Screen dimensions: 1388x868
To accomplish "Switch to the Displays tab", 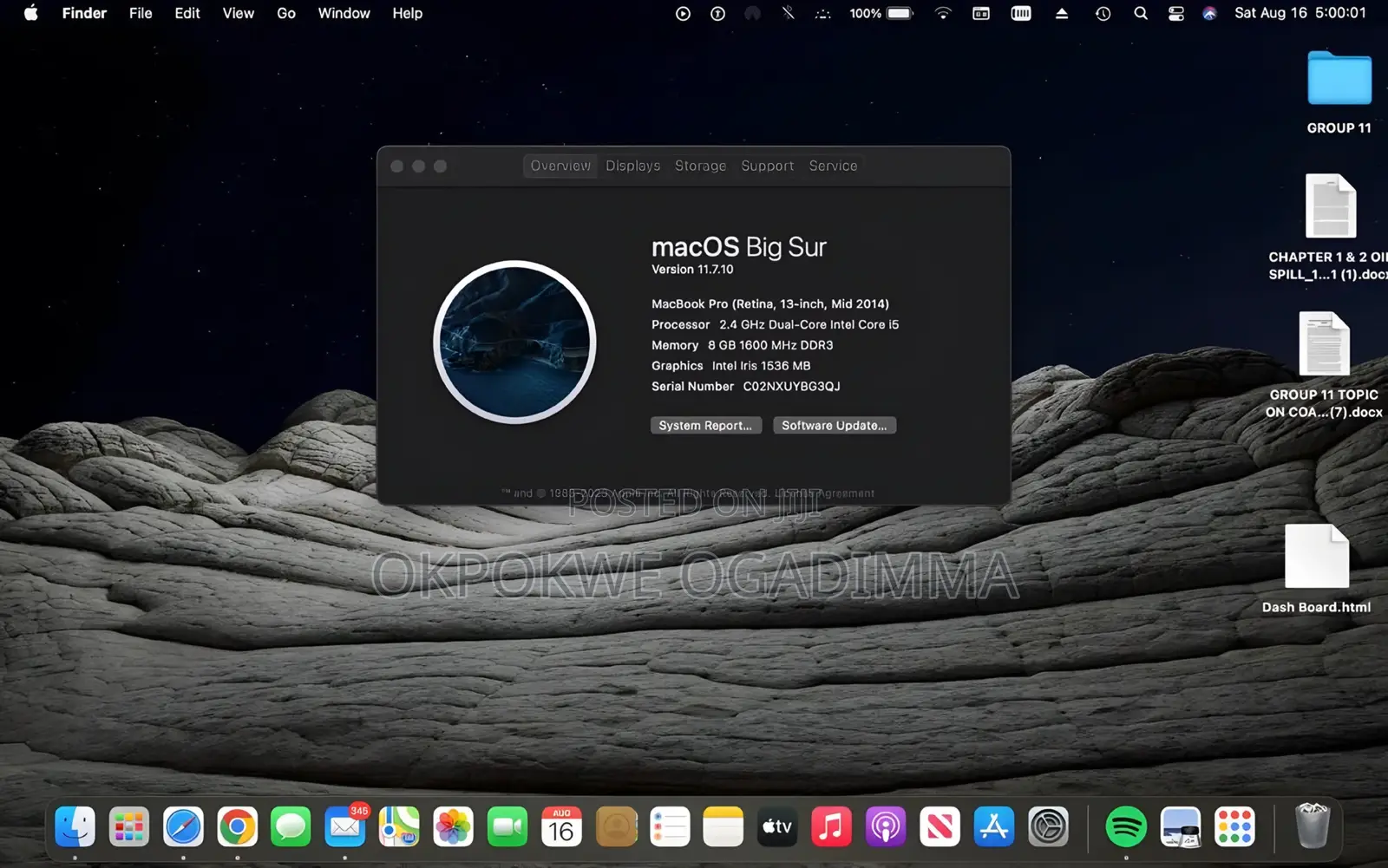I will (633, 166).
